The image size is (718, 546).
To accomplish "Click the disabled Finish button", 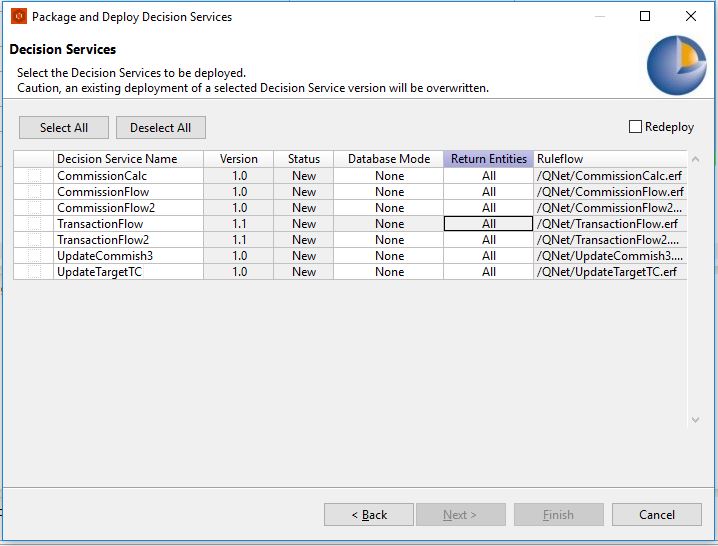I will coord(559,515).
